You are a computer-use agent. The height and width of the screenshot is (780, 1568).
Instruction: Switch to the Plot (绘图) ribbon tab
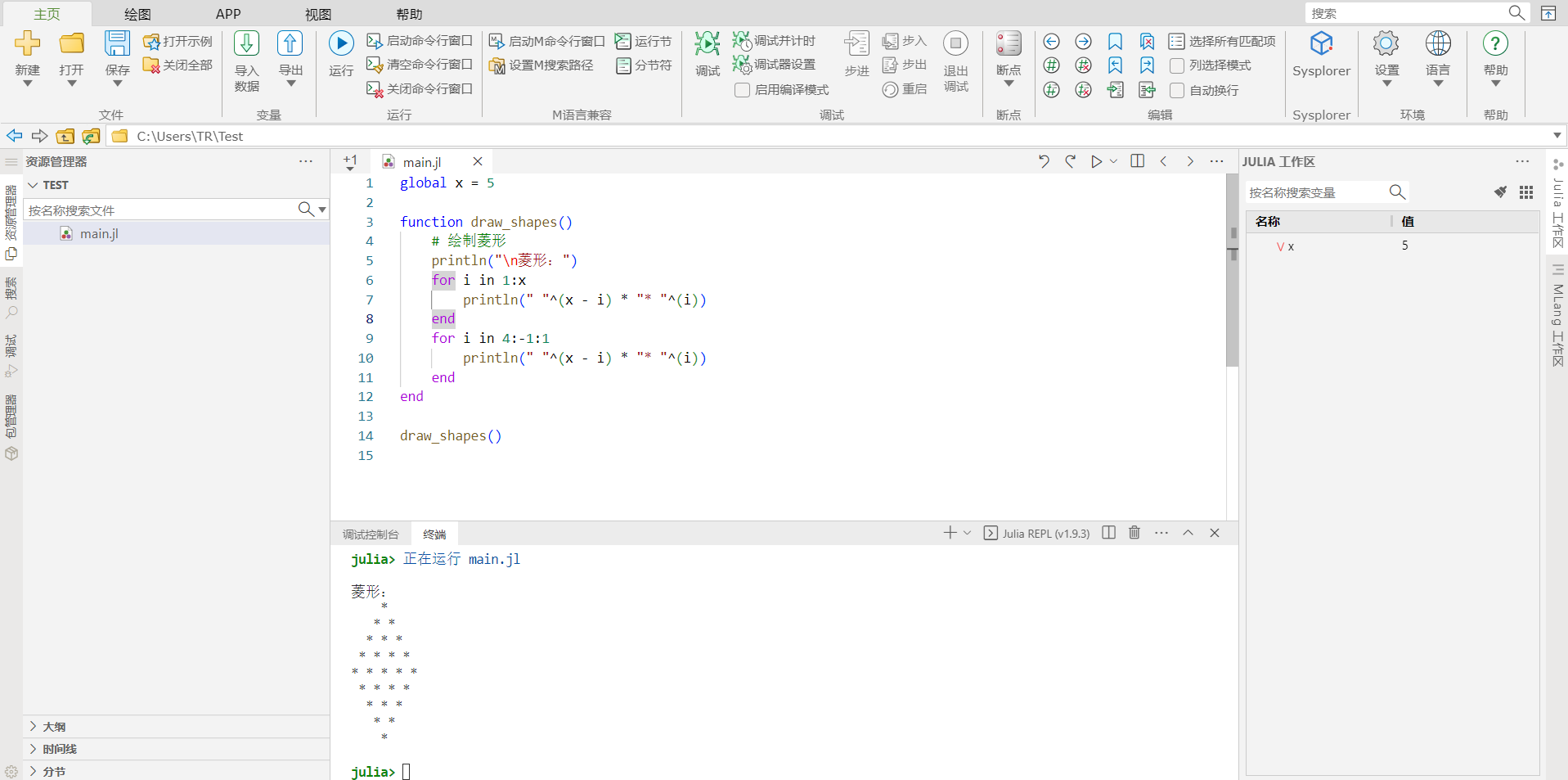(137, 14)
